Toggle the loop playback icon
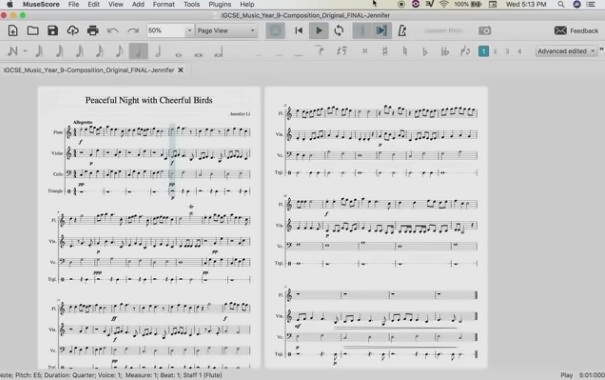 (x=339, y=30)
